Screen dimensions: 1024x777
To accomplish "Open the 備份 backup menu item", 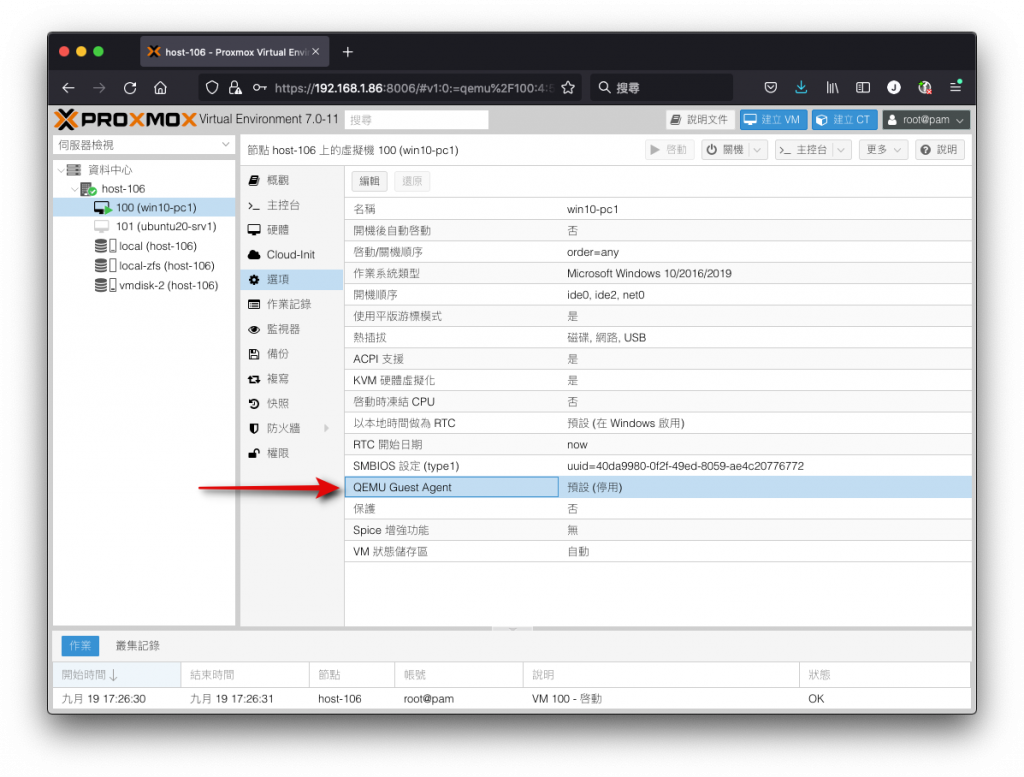I will click(x=292, y=354).
